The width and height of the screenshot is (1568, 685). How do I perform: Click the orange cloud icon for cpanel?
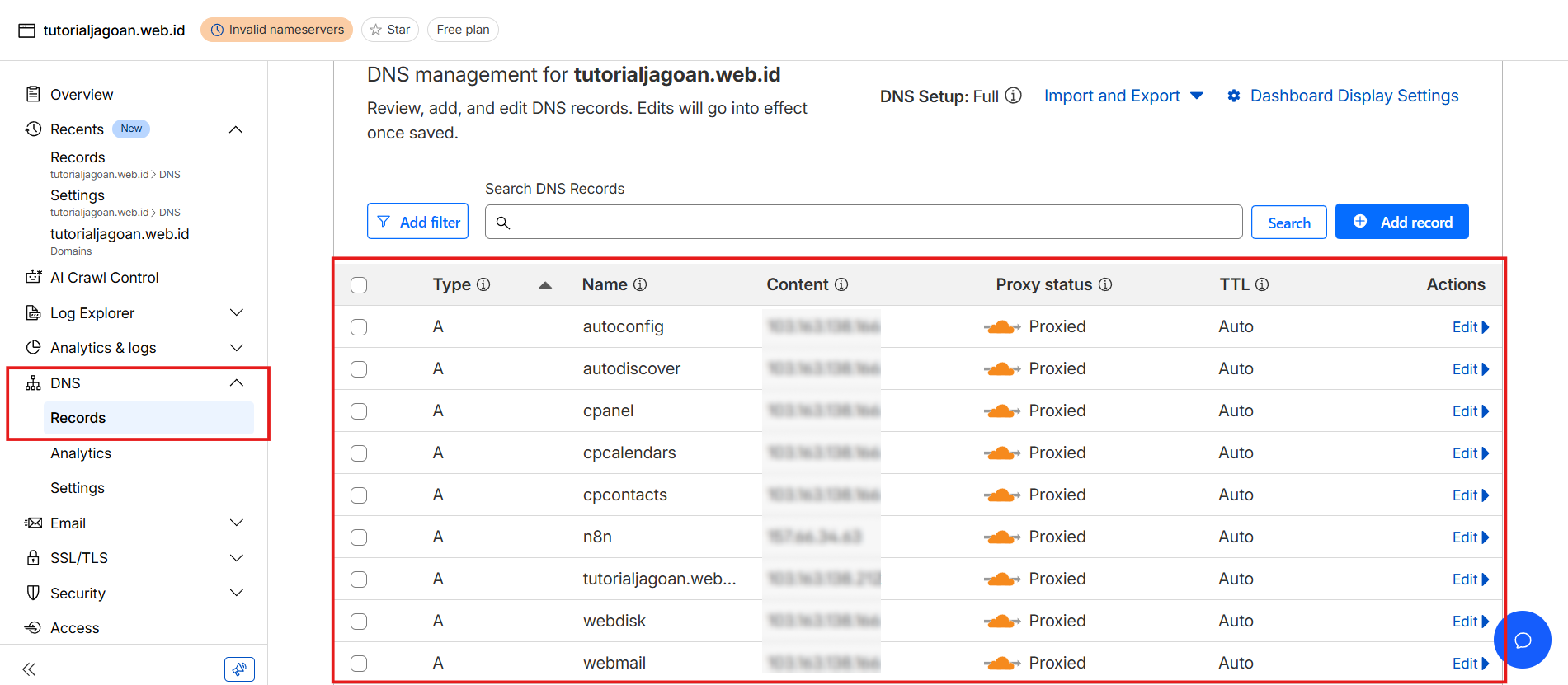1002,411
